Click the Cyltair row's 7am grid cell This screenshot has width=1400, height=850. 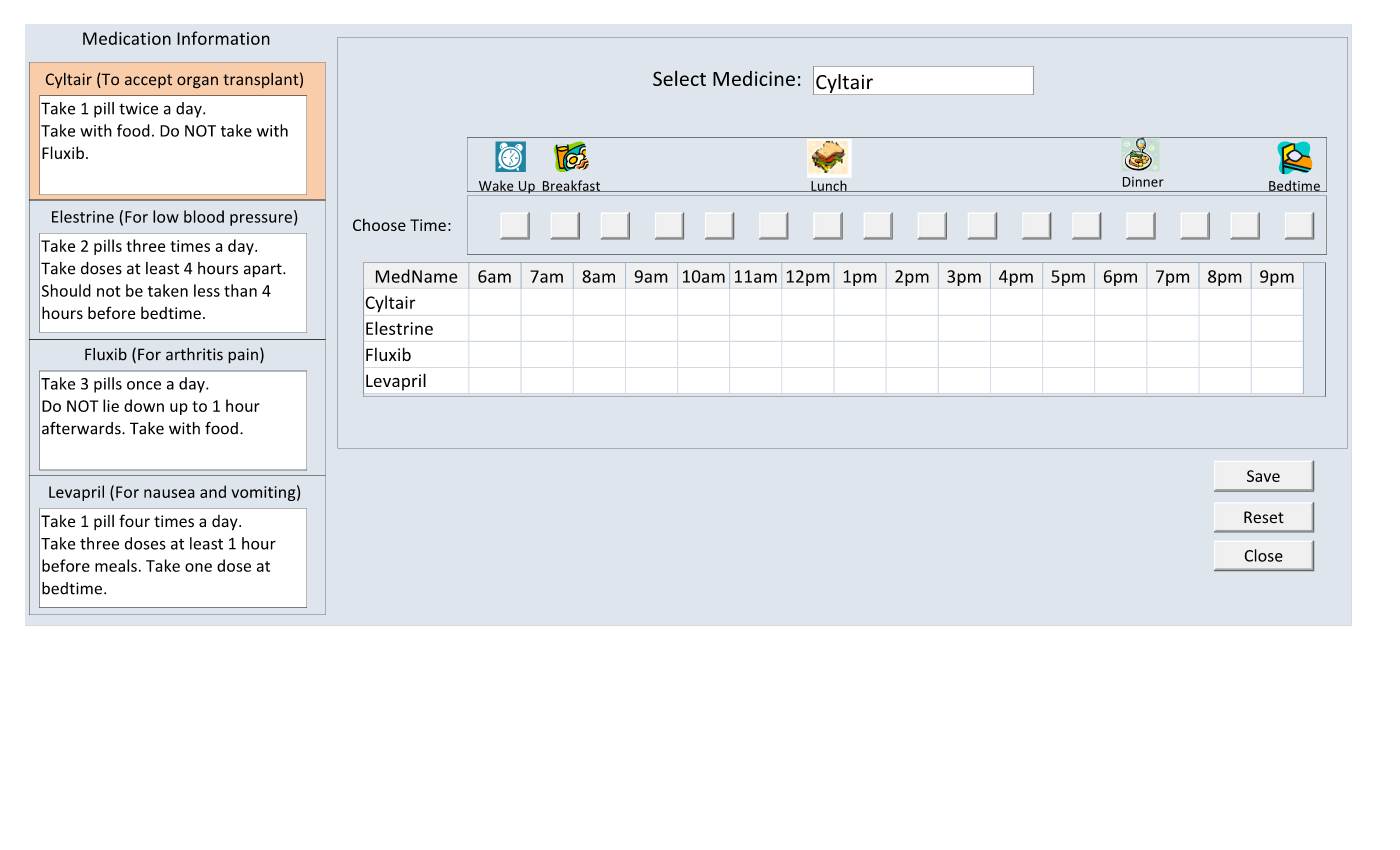pos(547,303)
